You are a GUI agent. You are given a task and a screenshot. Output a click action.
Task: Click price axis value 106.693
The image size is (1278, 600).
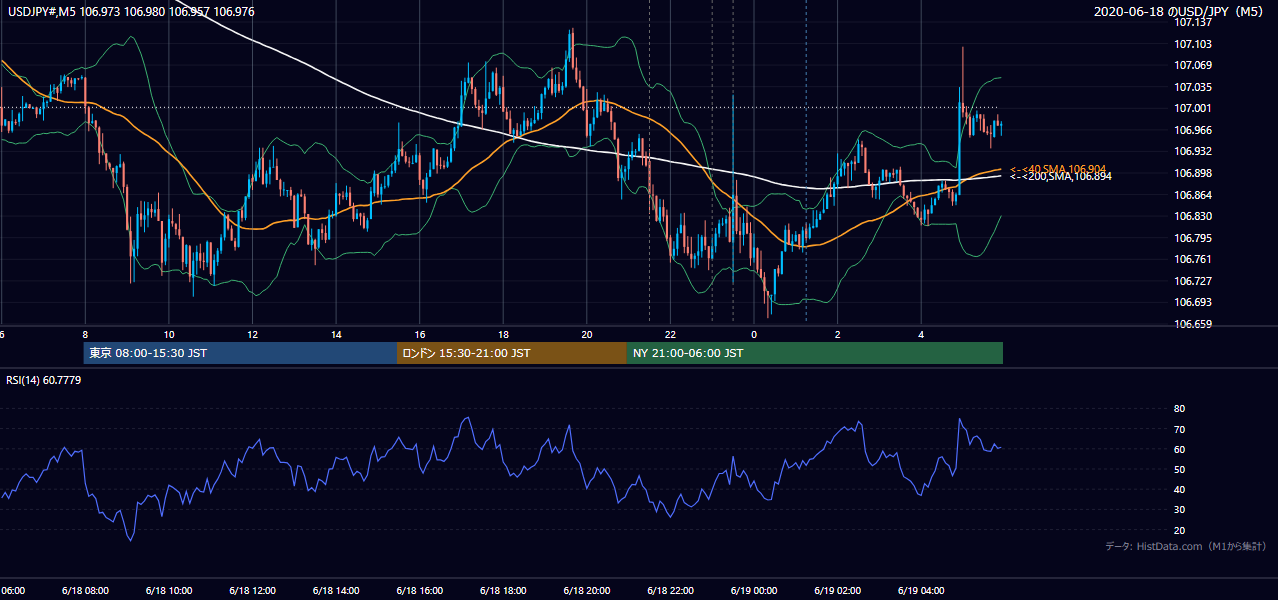click(1193, 302)
